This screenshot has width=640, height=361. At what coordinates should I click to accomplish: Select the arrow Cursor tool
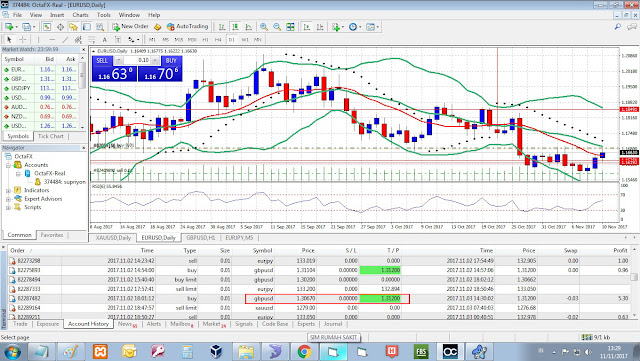click(x=9, y=40)
